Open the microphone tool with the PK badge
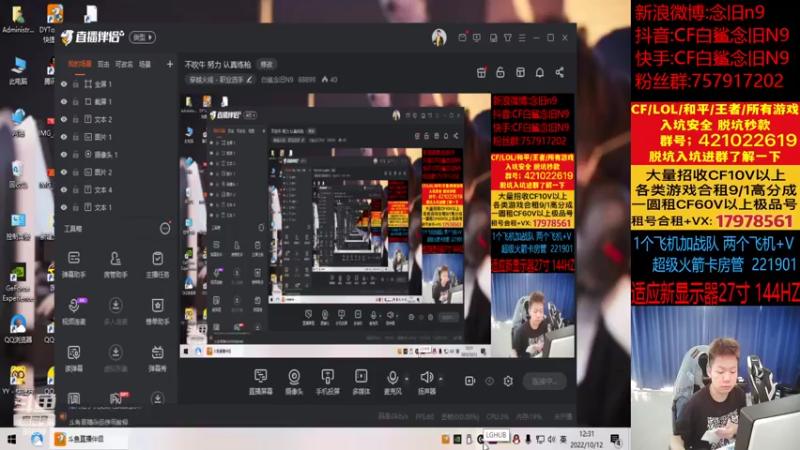 click(74, 311)
